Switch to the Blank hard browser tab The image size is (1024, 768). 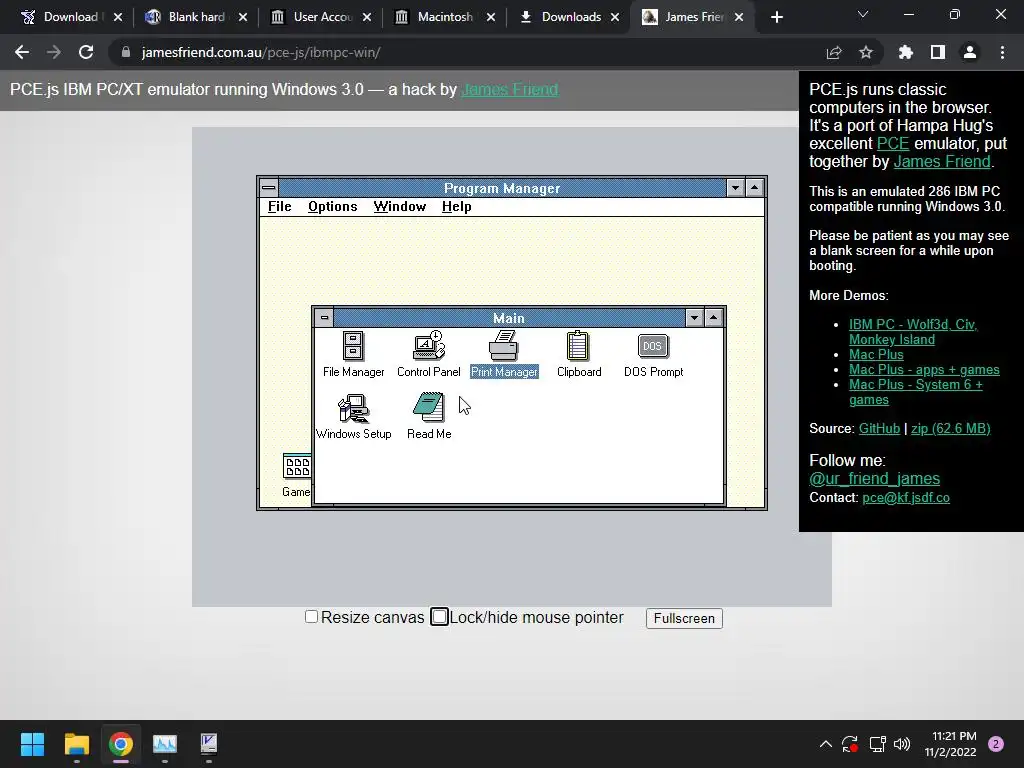pos(196,17)
